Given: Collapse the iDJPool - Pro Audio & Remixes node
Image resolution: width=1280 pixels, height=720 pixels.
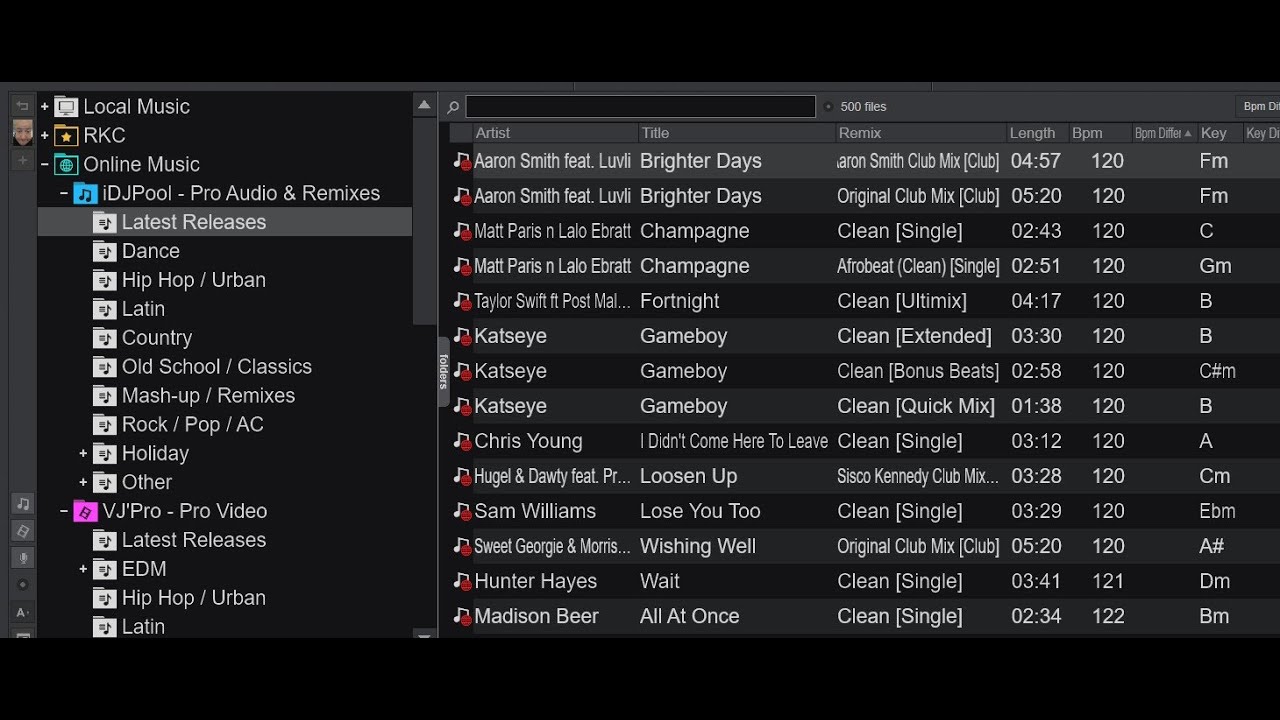Looking at the screenshot, I should pos(64,193).
